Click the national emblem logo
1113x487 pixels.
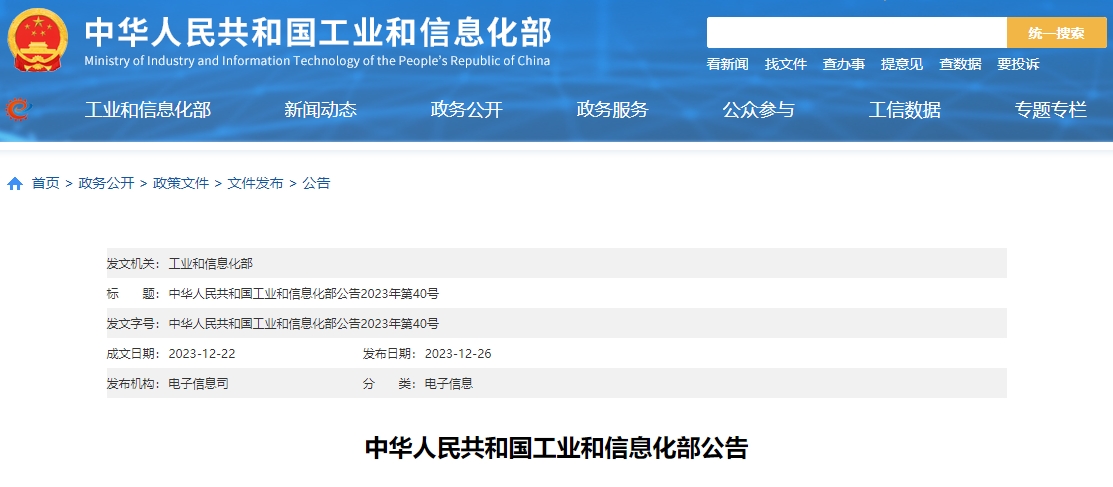point(38,40)
